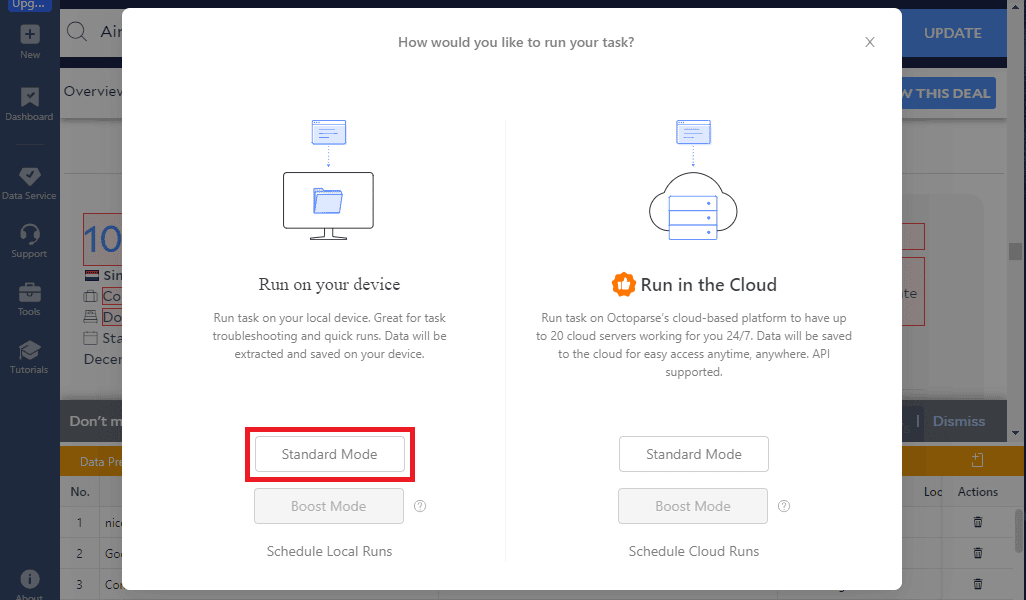1026x600 pixels.
Task: Click row number 2 in the data table
Action: tap(80, 554)
